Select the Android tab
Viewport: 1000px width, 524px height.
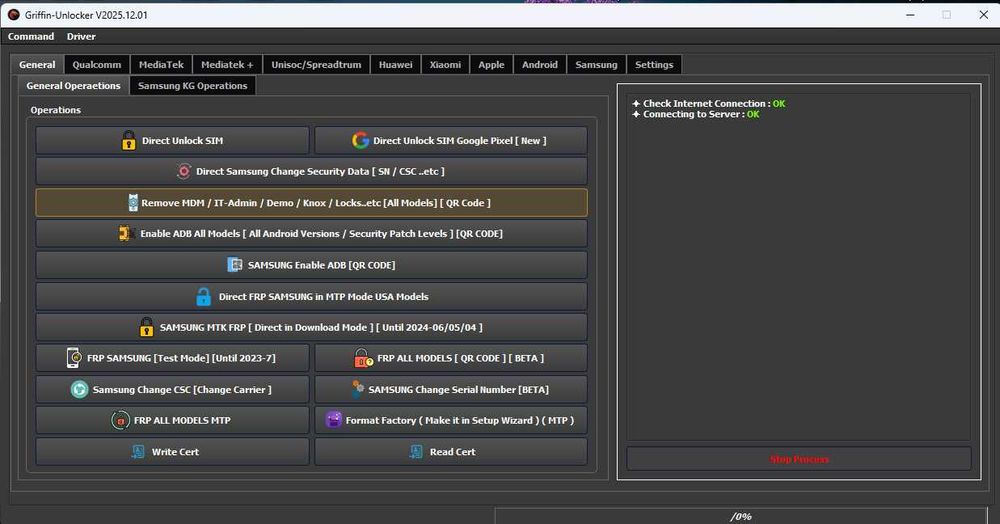coord(540,64)
